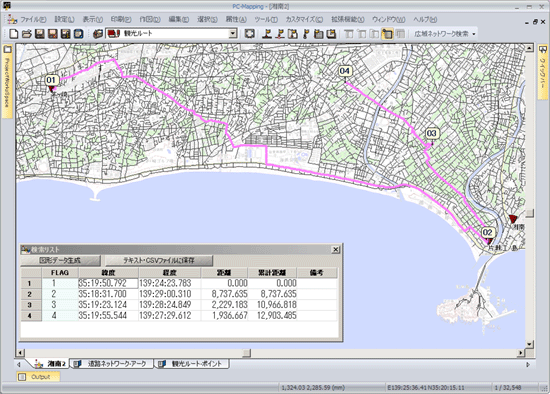Image resolution: width=550 pixels, height=394 pixels.
Task: Click the first gray panel layout icon
Action: pyautogui.click(x=349, y=34)
